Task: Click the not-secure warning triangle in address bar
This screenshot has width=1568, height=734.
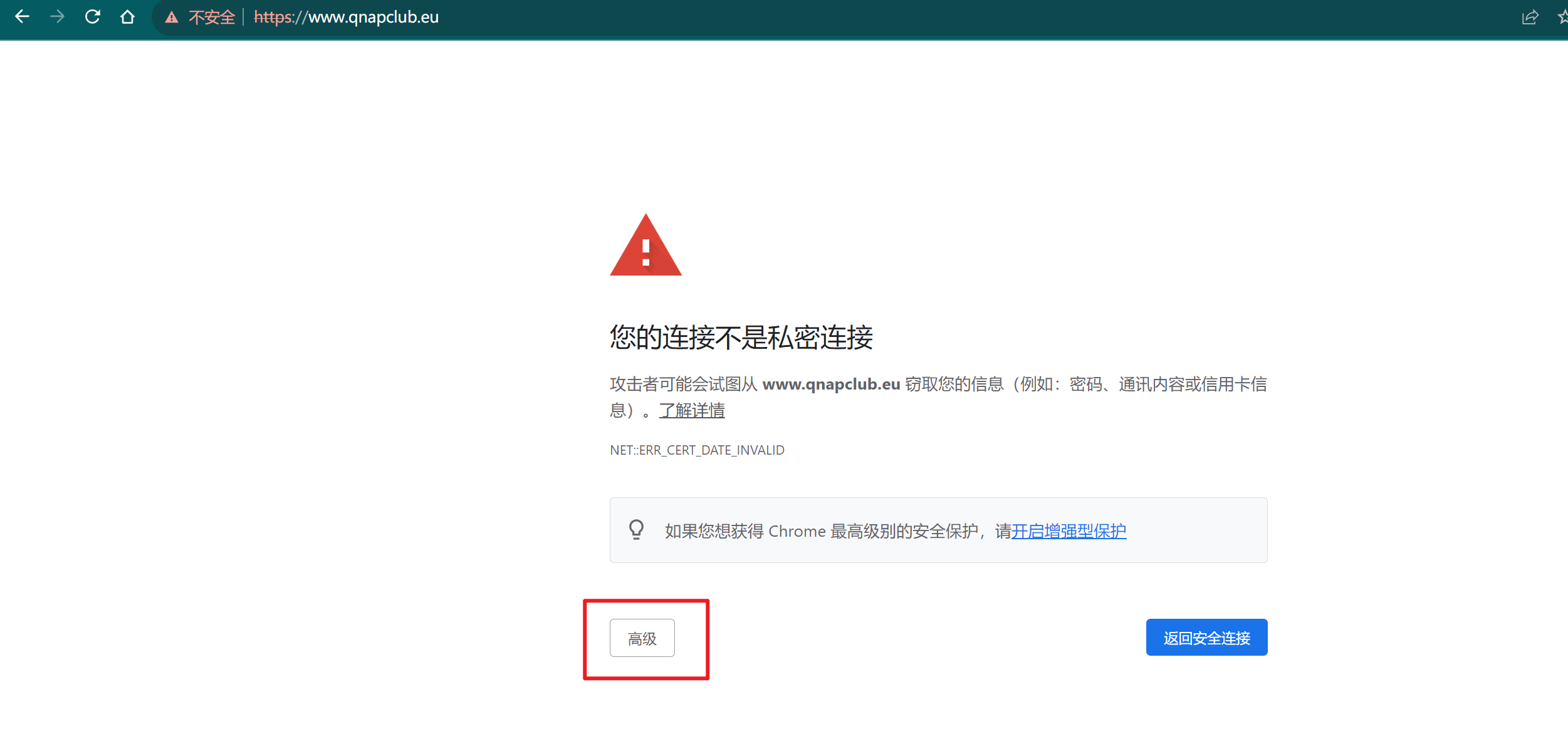Action: coord(172,18)
